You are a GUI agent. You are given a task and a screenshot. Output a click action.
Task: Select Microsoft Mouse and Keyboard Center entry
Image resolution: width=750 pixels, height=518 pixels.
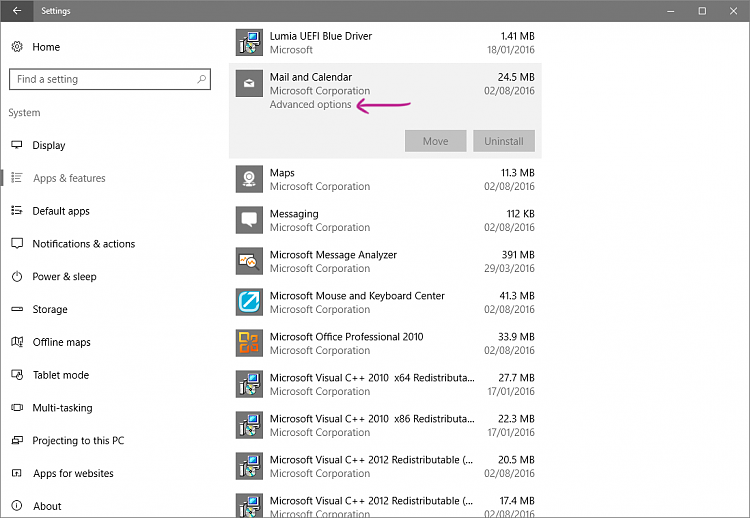coord(385,302)
